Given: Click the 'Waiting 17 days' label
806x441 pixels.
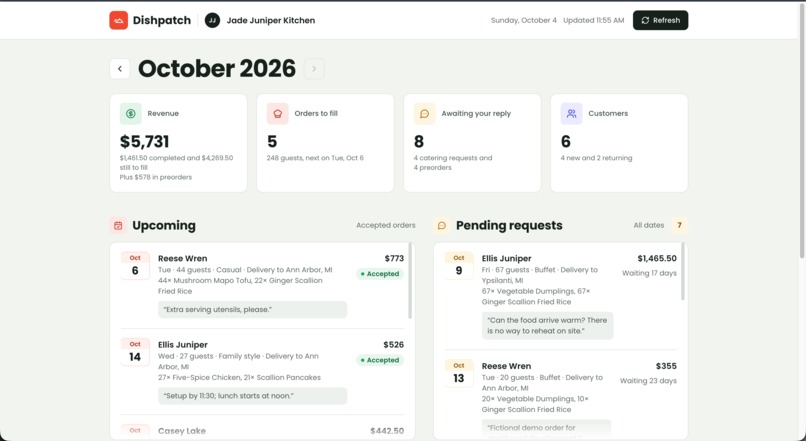Looking at the screenshot, I should tap(649, 273).
